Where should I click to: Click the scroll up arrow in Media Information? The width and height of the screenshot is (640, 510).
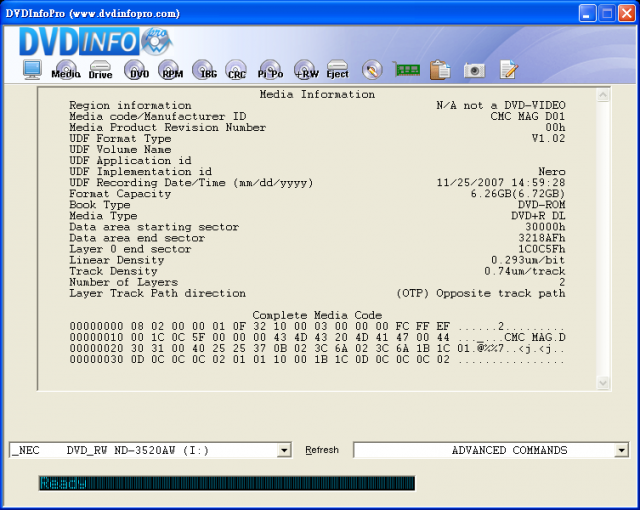[603, 95]
